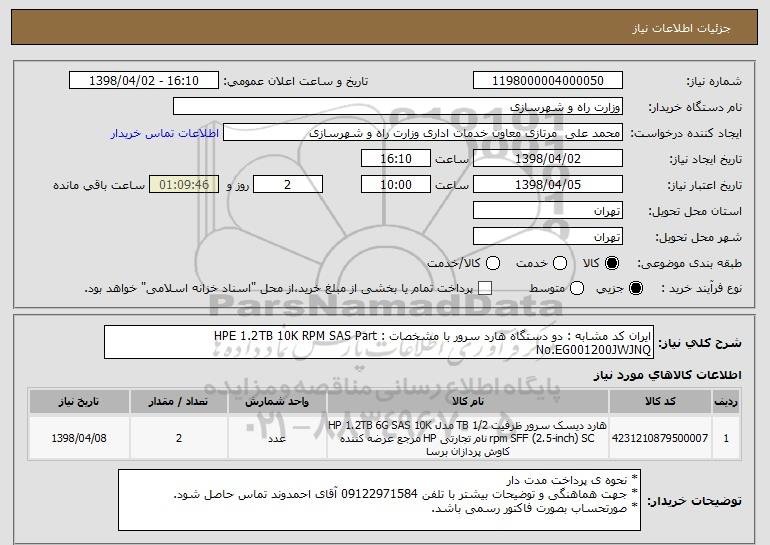Click the remaining time counter 01:09:46

[x=184, y=185]
